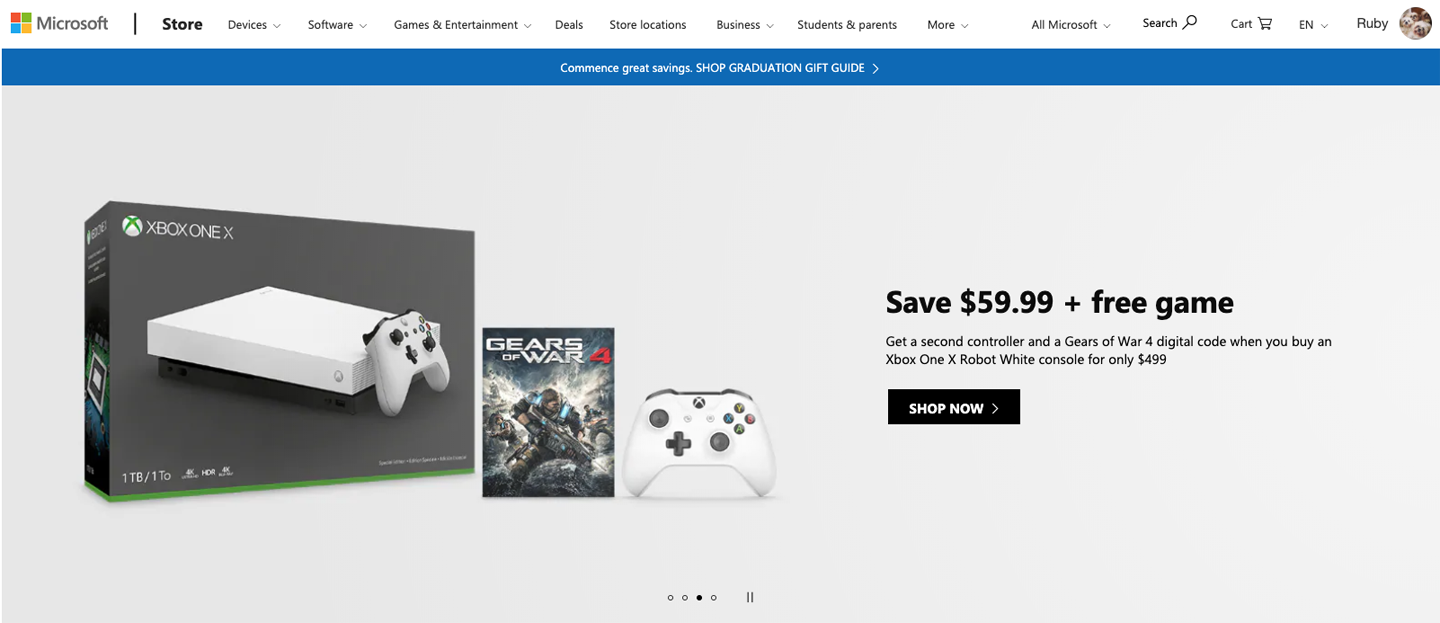1440x623 pixels.
Task: Click the SHOP NOW button
Action: [x=954, y=407]
